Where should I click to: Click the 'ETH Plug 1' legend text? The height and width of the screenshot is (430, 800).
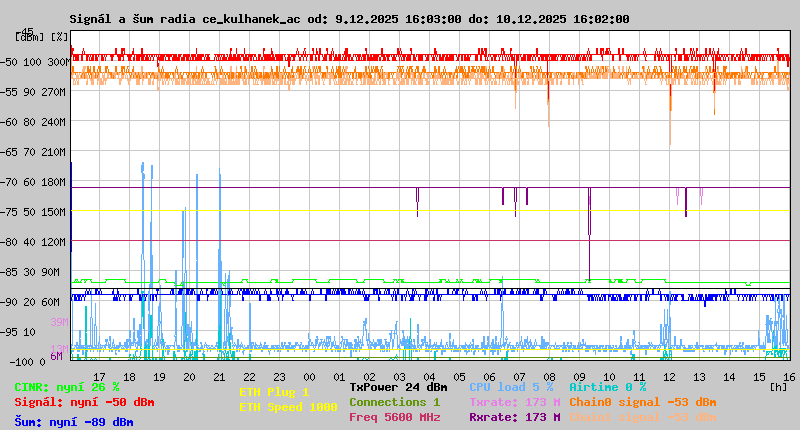274,392
